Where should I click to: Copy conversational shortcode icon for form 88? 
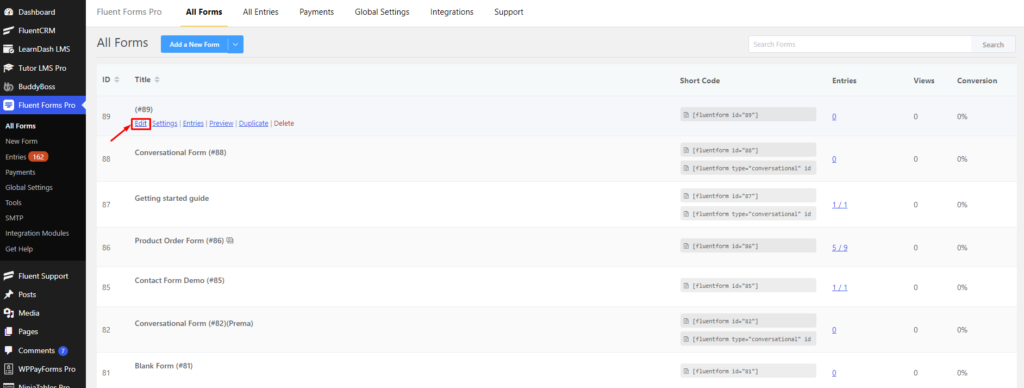click(686, 168)
